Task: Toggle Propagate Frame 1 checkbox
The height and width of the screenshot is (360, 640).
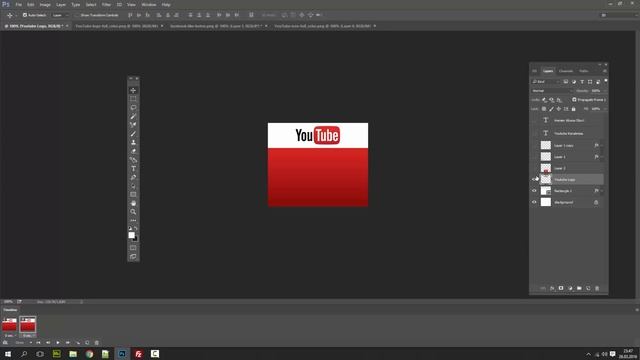Action: 574,100
